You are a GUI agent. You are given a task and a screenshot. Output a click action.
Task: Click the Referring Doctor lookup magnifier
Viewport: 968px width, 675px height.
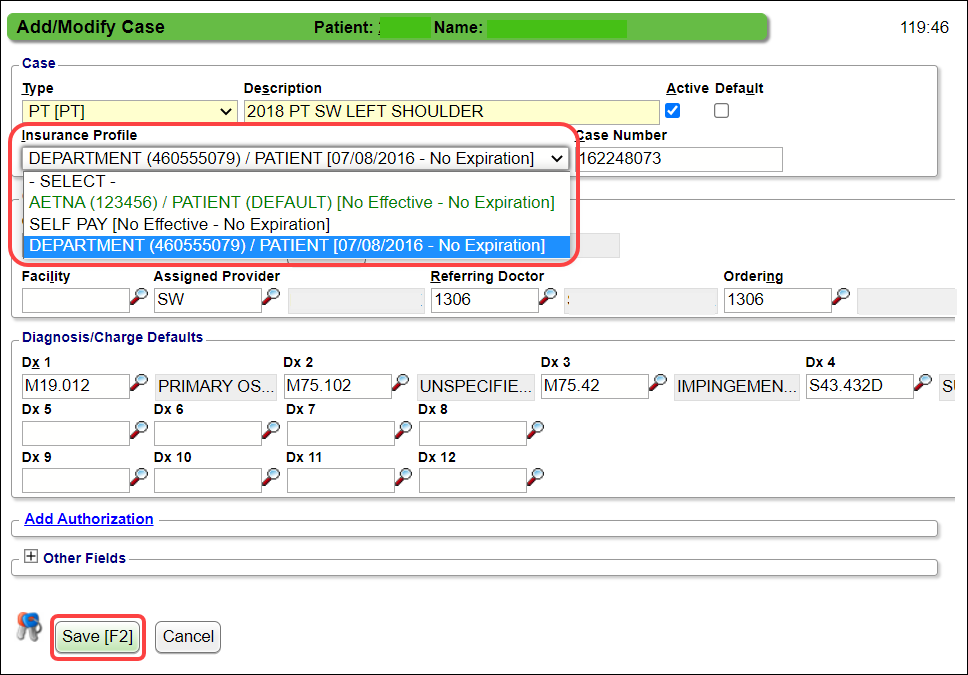548,297
